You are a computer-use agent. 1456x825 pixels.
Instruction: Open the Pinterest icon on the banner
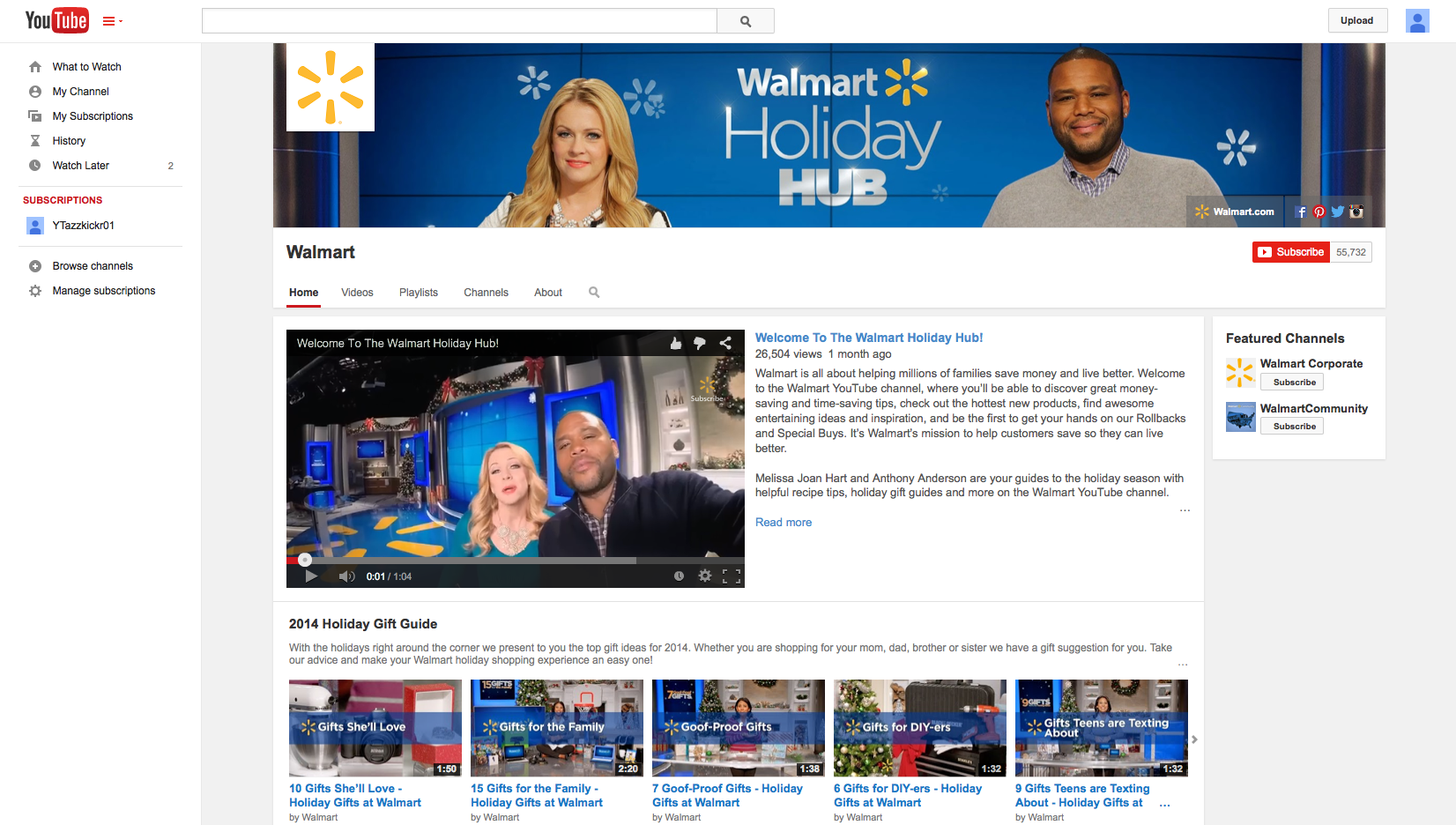1319,212
